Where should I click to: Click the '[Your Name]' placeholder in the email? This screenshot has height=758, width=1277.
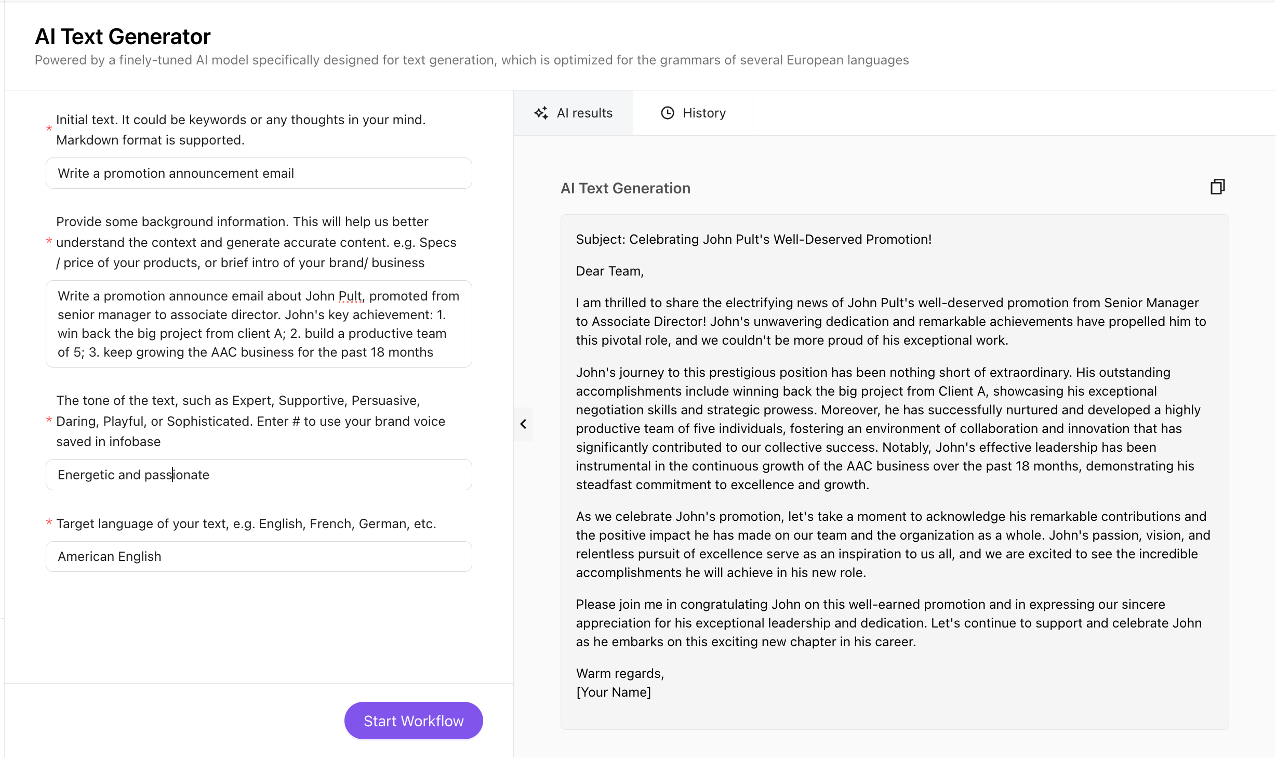tap(613, 691)
